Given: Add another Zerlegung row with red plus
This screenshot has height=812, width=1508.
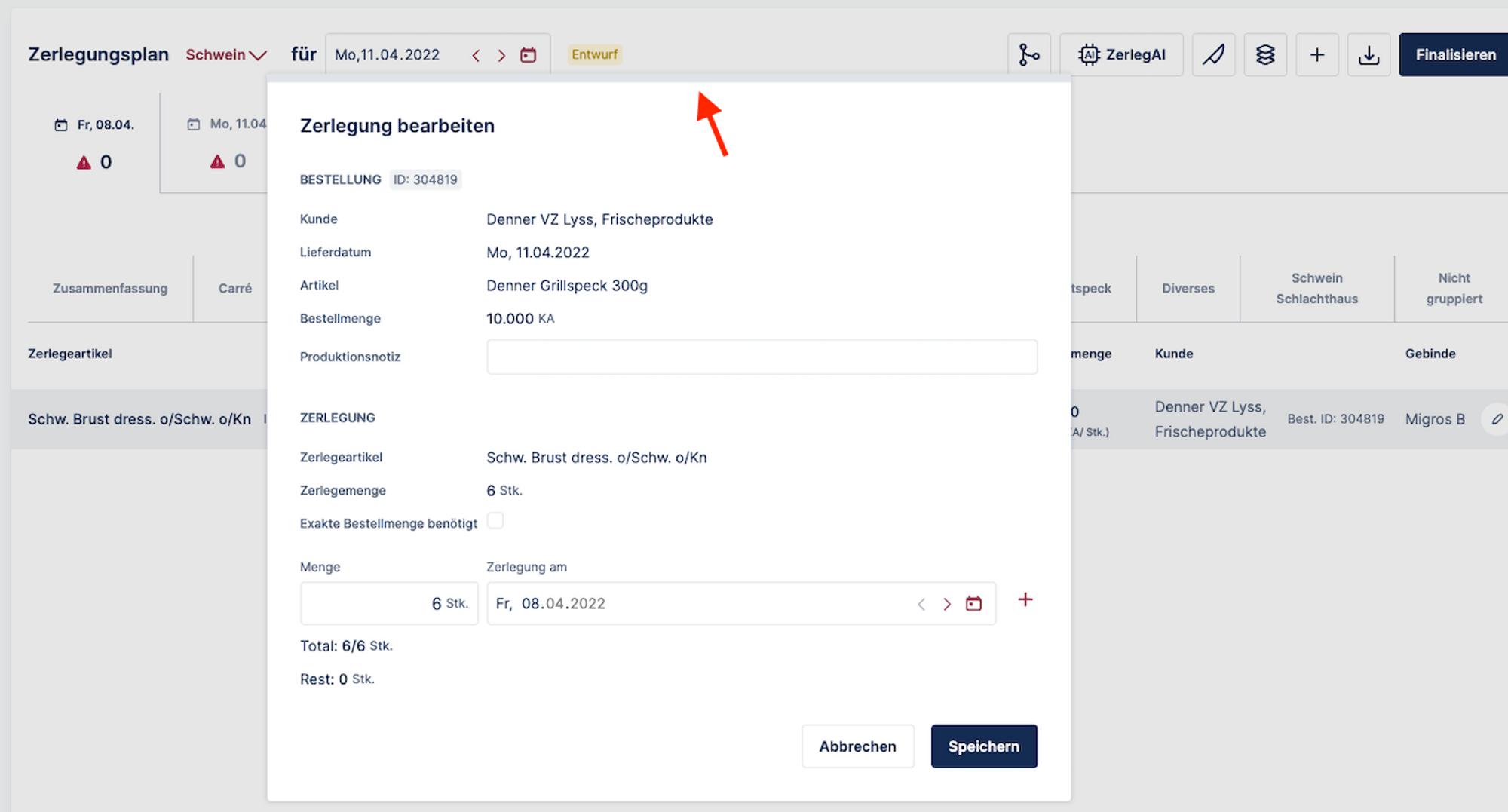Looking at the screenshot, I should tap(1025, 600).
